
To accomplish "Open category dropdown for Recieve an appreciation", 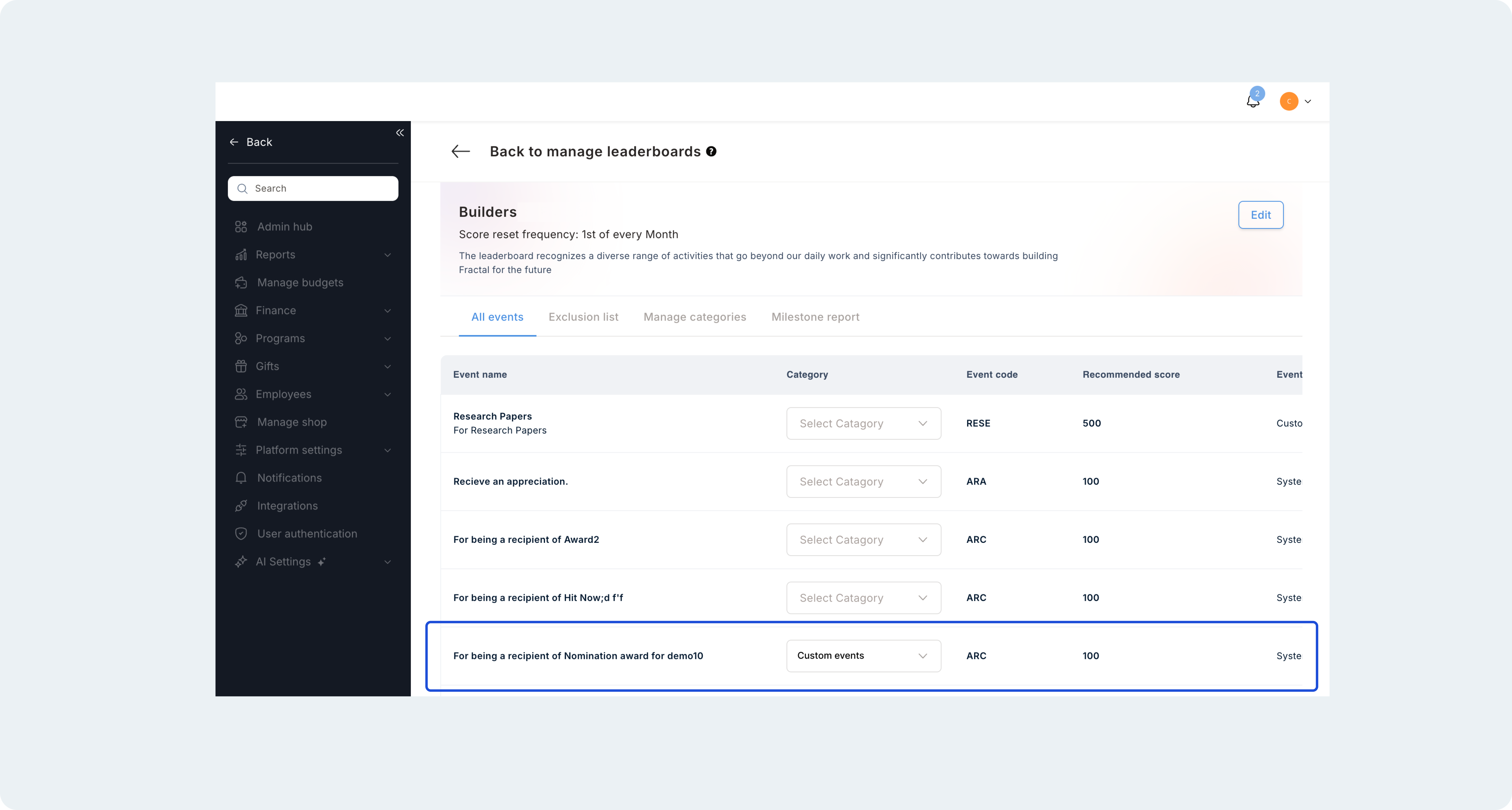I will tap(863, 481).
